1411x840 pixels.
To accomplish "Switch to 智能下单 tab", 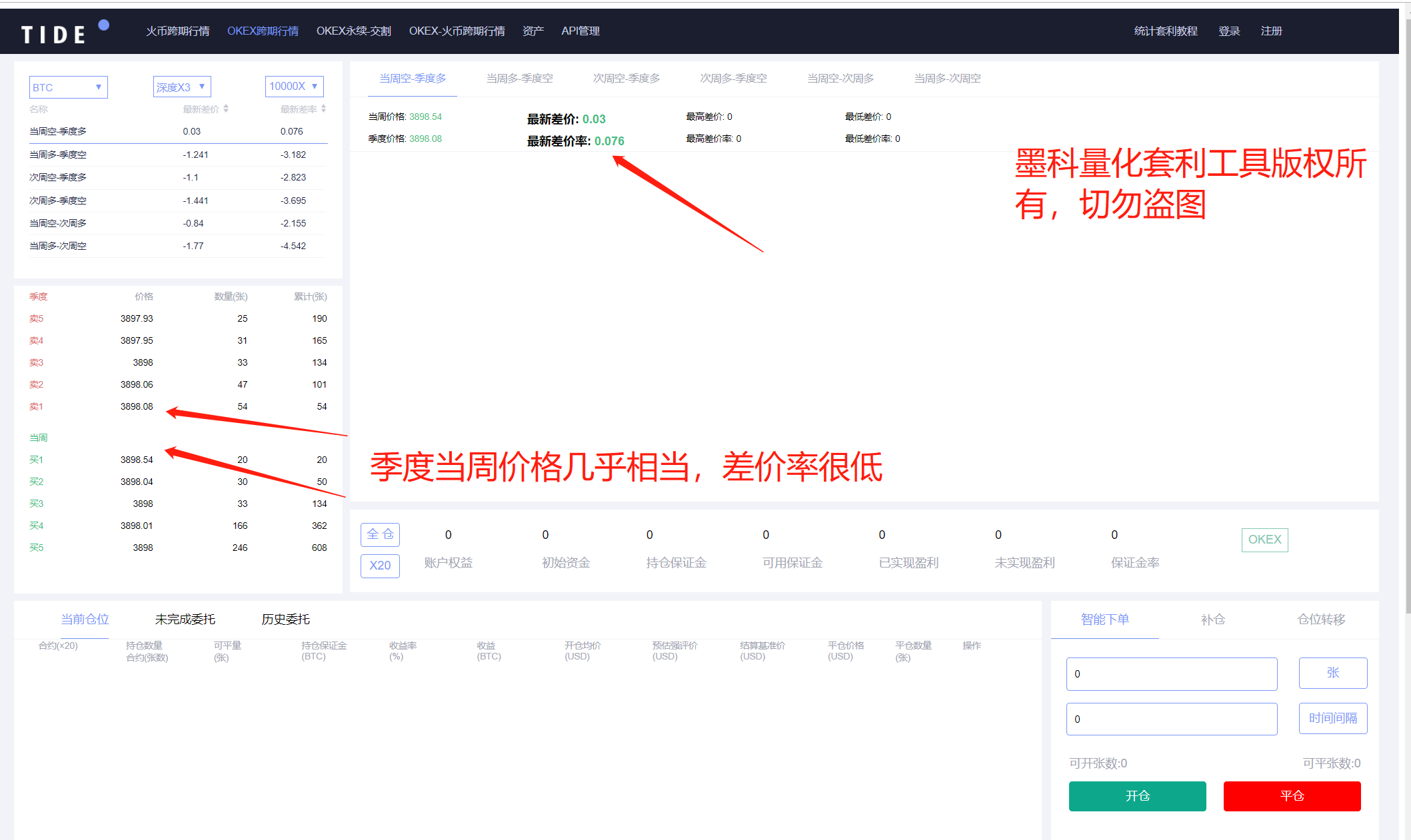I will [x=1104, y=620].
